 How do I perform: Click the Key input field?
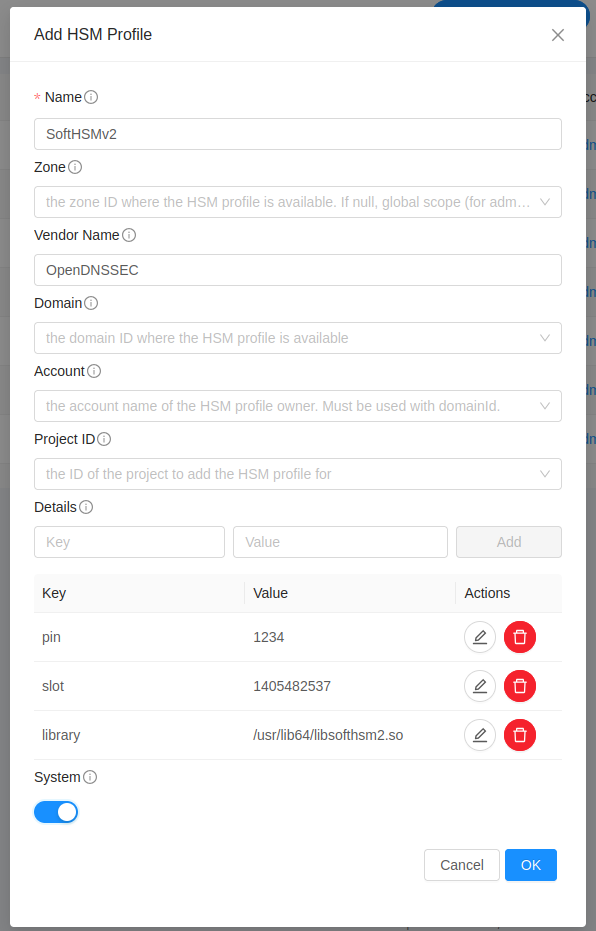128,541
